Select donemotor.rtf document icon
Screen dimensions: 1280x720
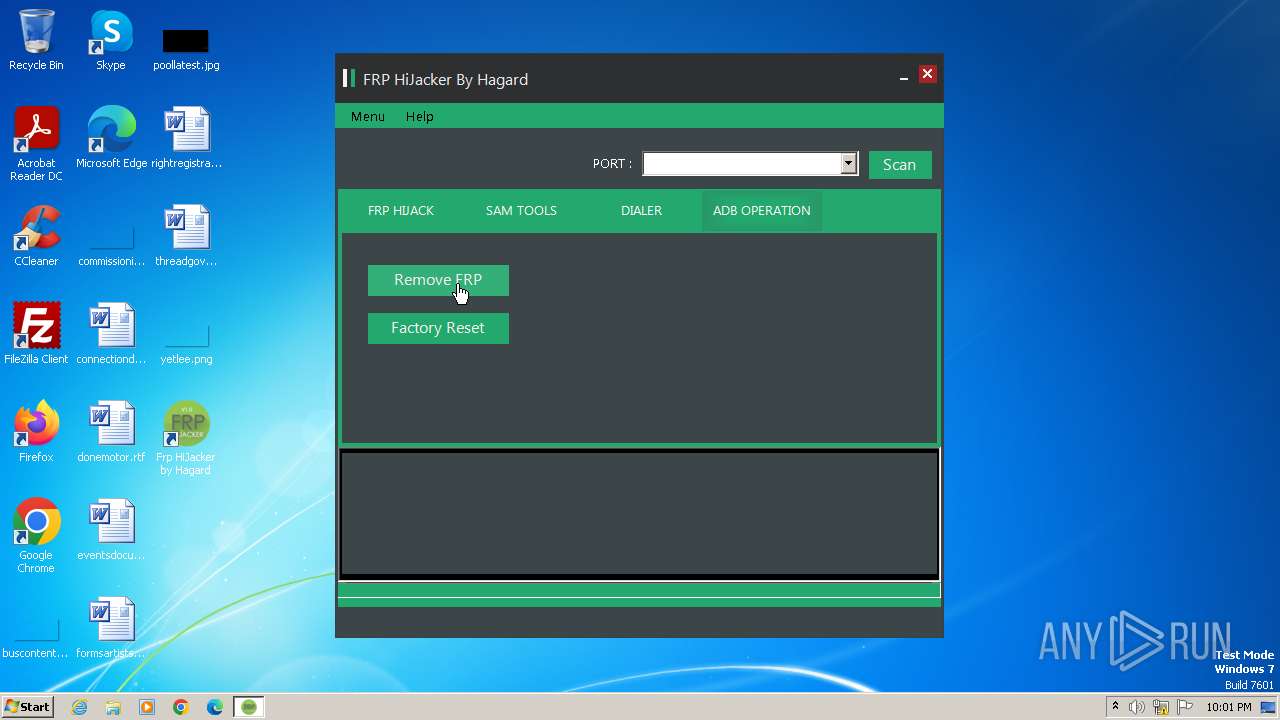(111, 433)
